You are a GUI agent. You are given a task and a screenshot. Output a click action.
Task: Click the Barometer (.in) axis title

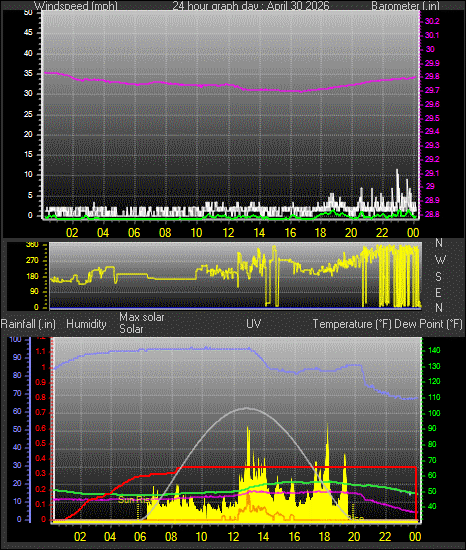pyautogui.click(x=405, y=6)
